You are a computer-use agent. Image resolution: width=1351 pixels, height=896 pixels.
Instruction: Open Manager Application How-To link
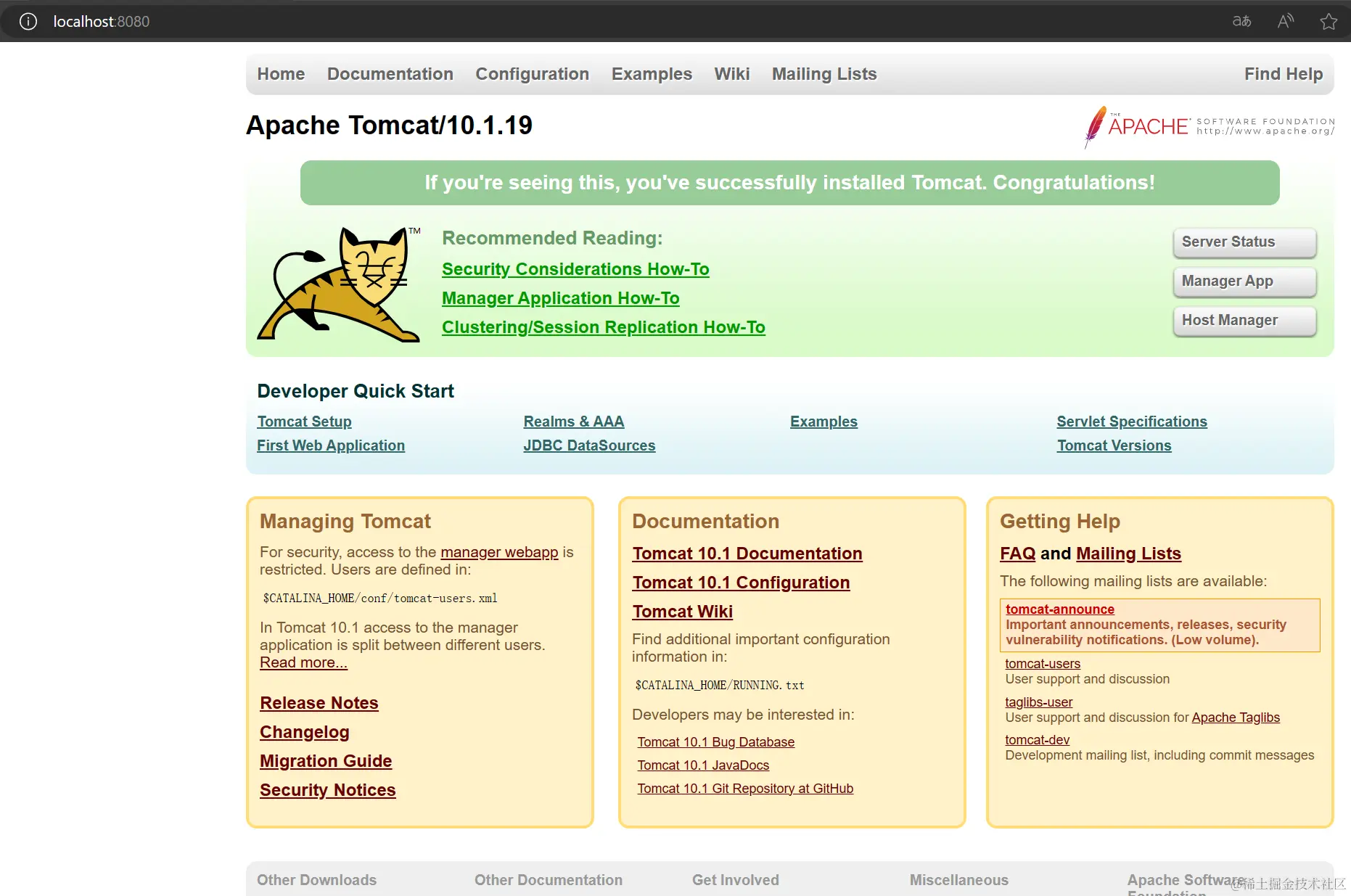pyautogui.click(x=561, y=298)
